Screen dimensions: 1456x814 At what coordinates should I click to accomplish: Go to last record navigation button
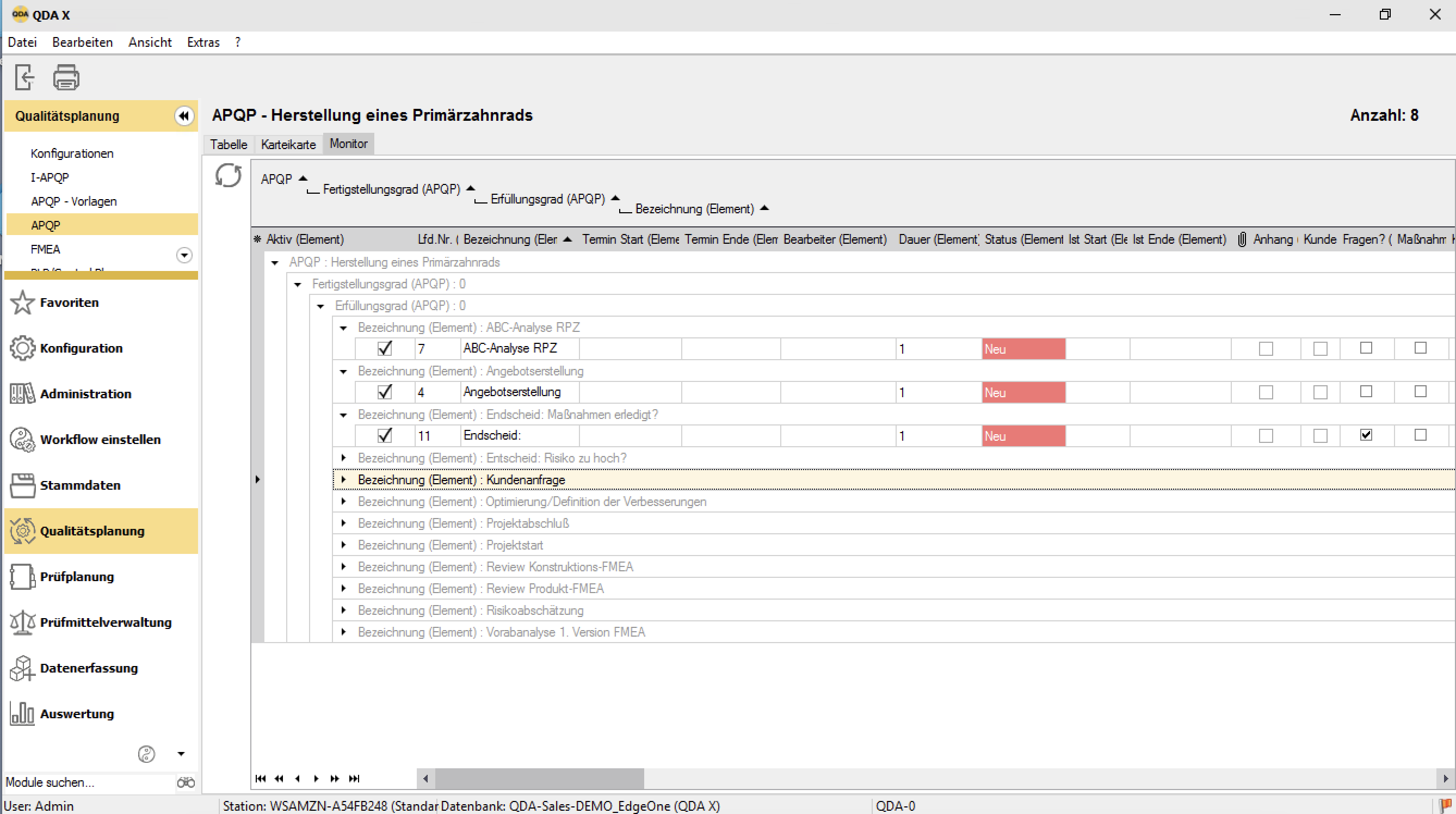[354, 779]
